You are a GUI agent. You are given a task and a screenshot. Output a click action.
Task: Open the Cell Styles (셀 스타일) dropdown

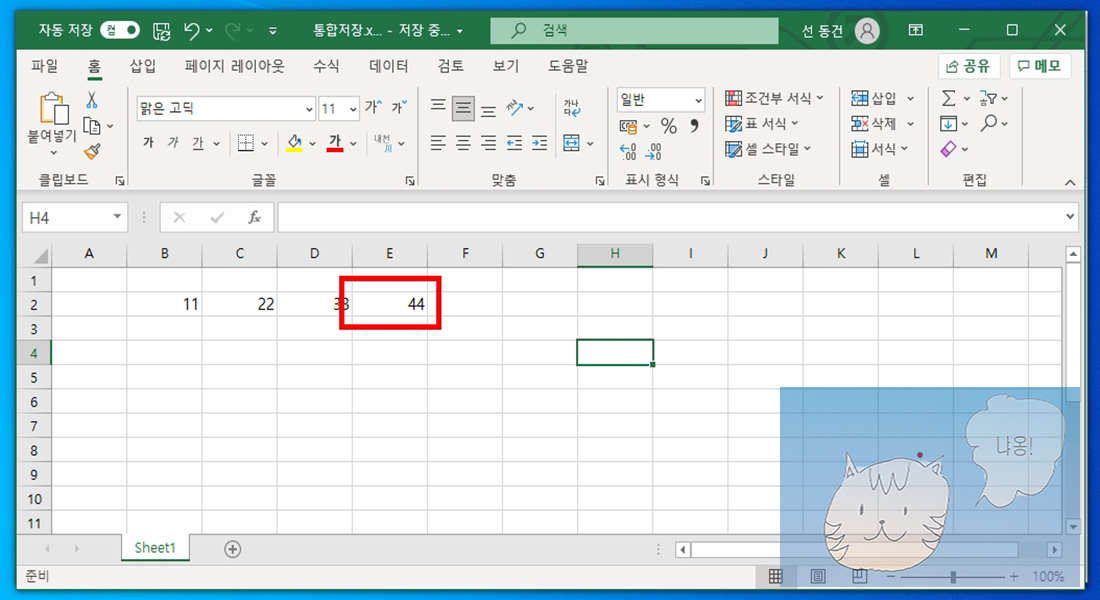tap(768, 149)
